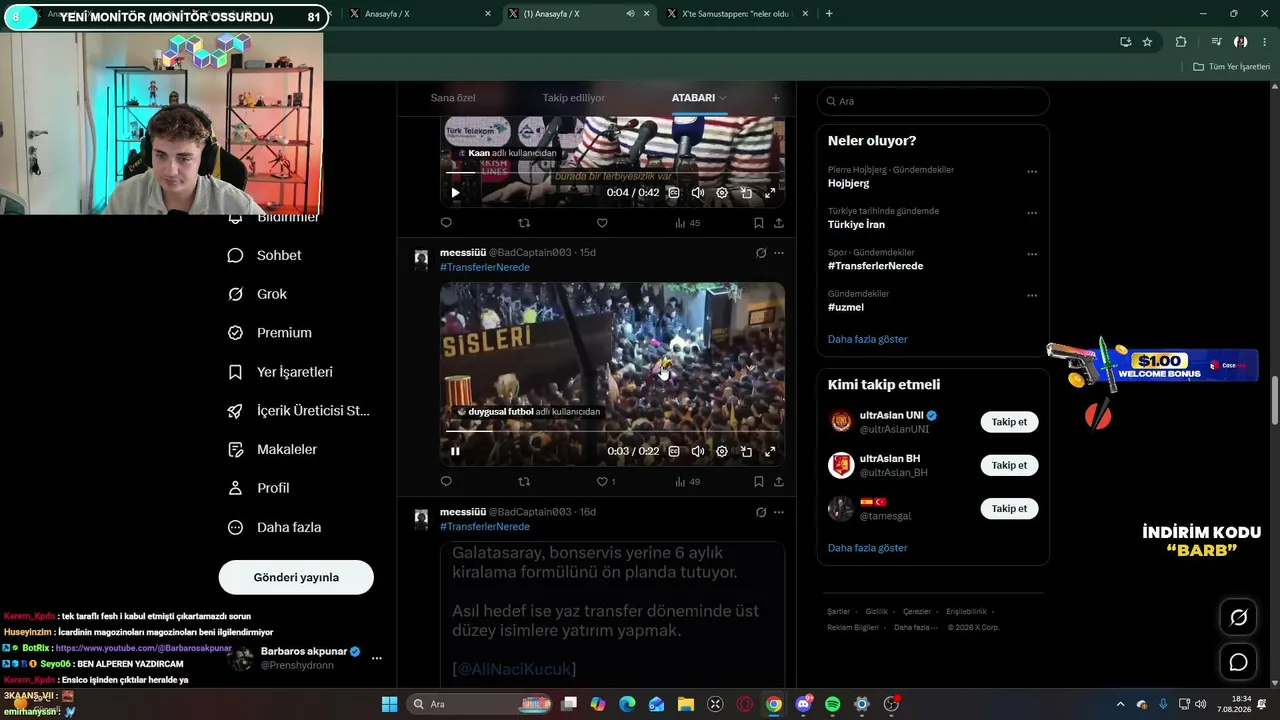Image resolution: width=1280 pixels, height=720 pixels.
Task: Click the Gönderi yayınla button
Action: (x=296, y=577)
